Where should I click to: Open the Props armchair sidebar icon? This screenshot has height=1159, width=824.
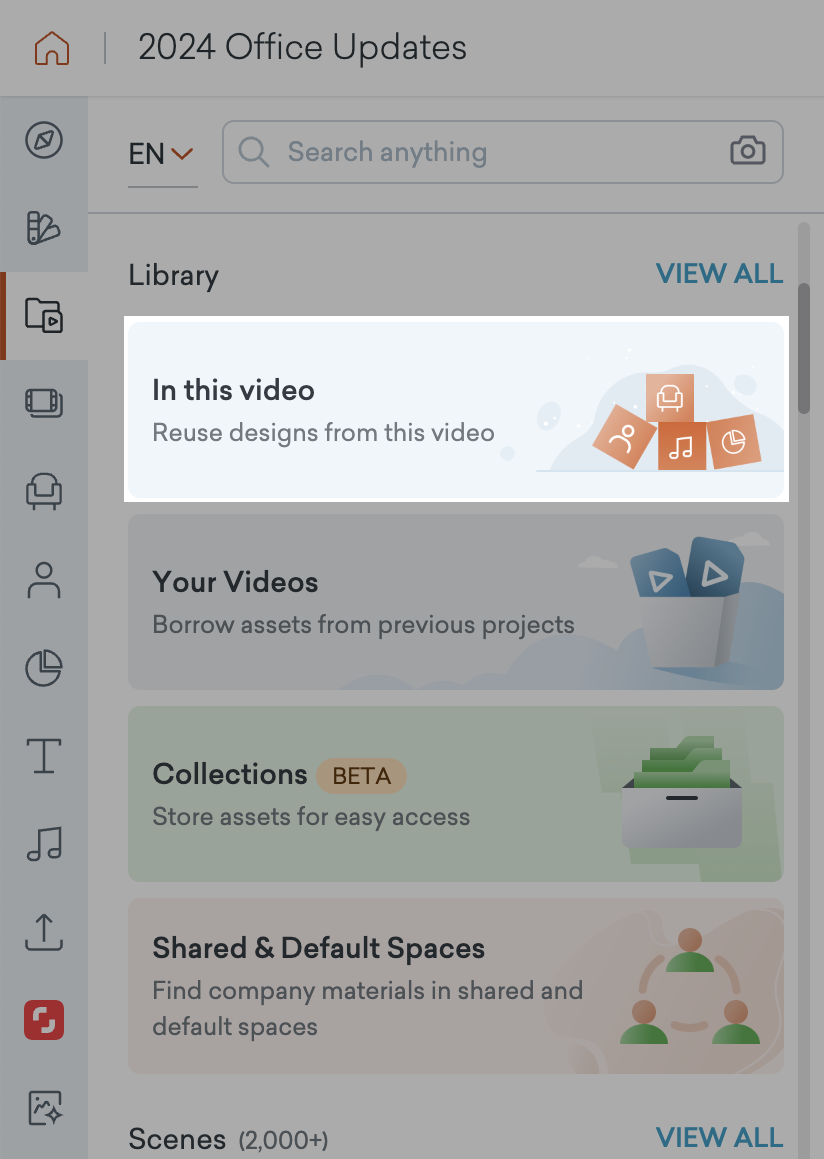tap(44, 492)
